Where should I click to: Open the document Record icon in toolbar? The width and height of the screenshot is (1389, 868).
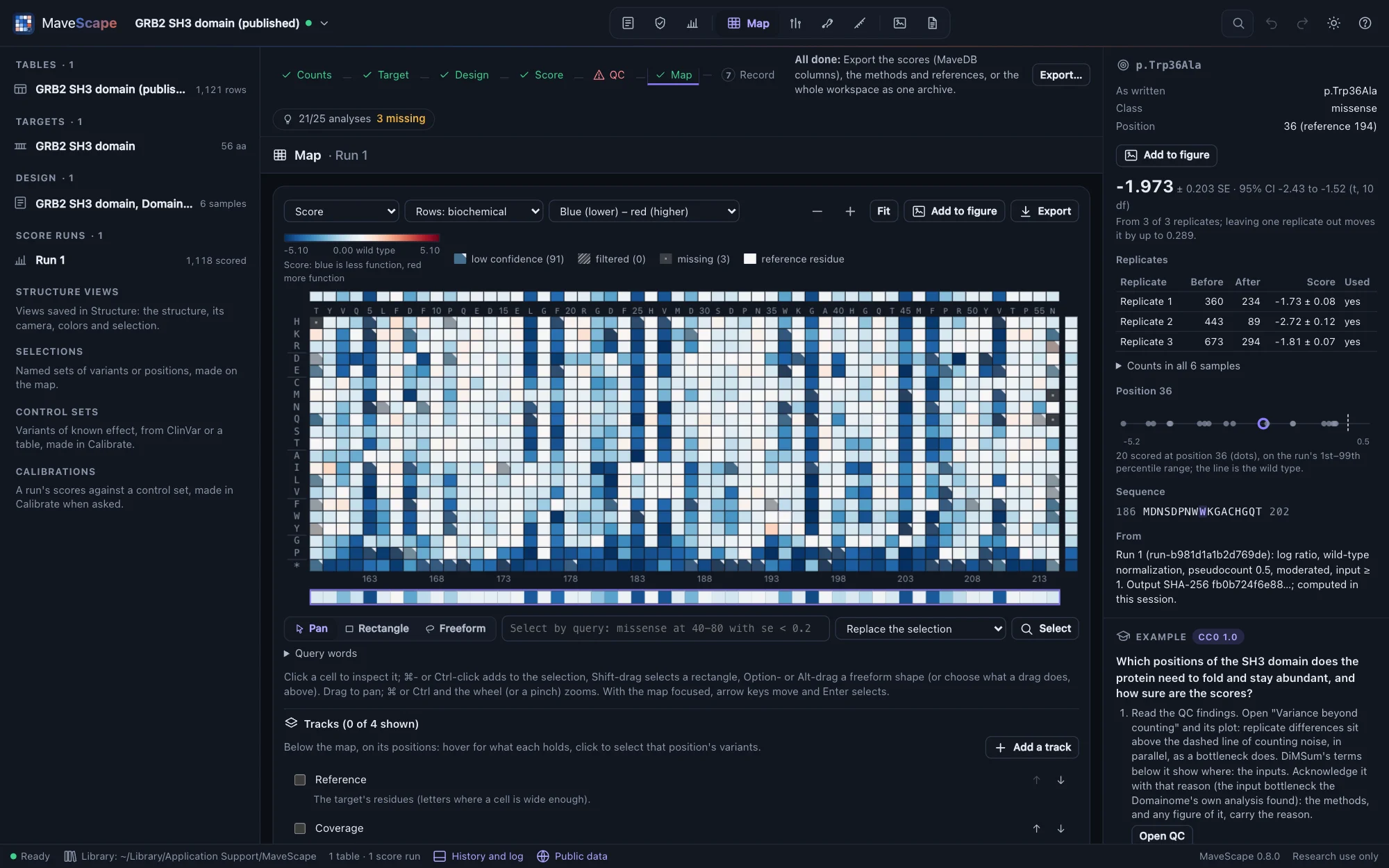pyautogui.click(x=932, y=23)
